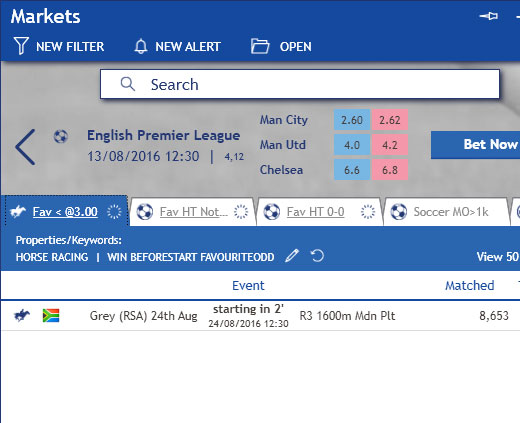
Task: Click the South Africa flag icon
Action: click(51, 315)
